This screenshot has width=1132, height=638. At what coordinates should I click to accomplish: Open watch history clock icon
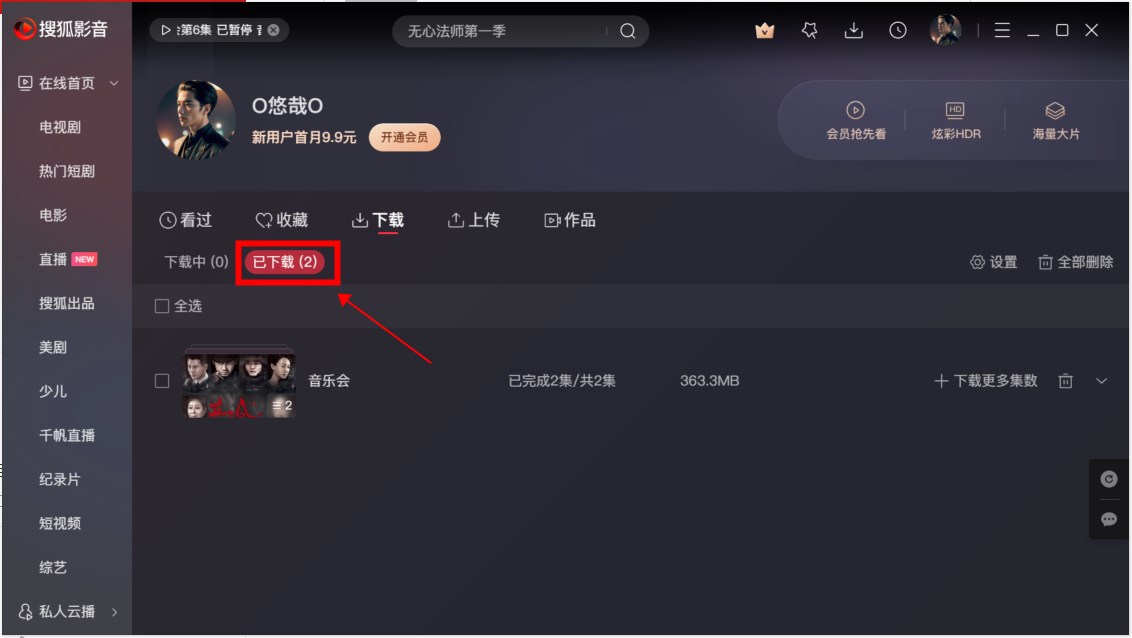click(x=897, y=30)
